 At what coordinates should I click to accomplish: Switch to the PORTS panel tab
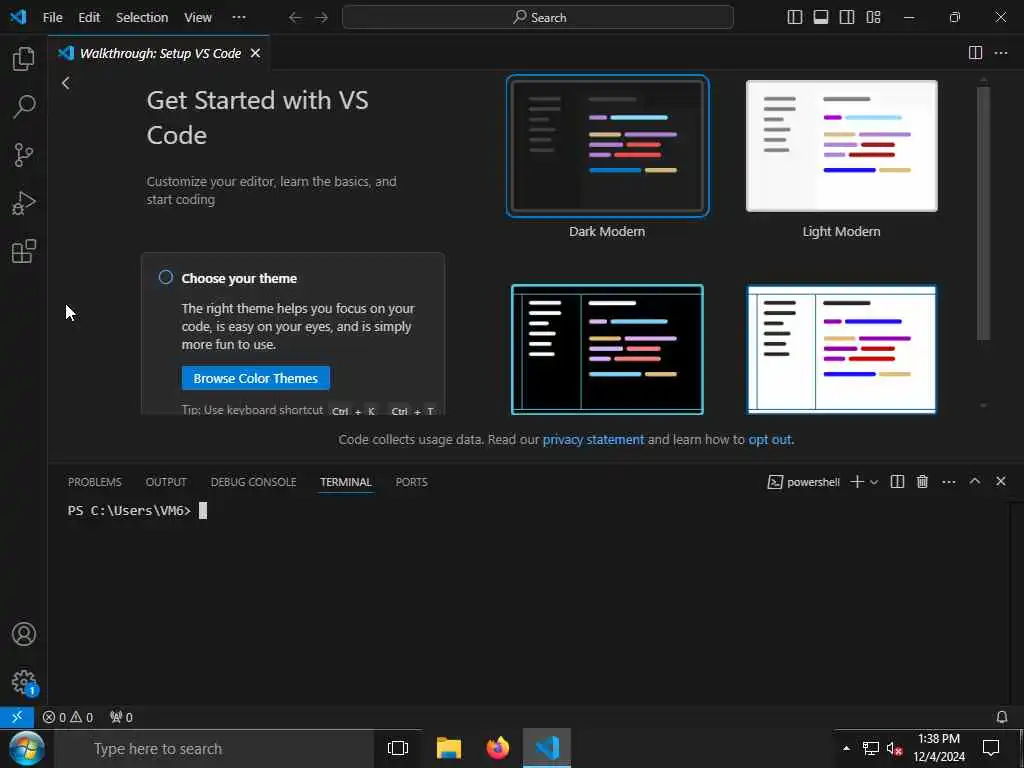click(x=411, y=482)
